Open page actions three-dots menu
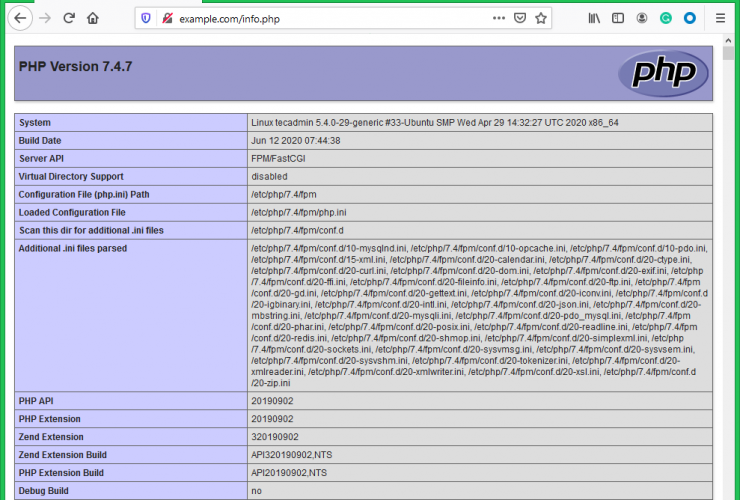 click(x=499, y=18)
